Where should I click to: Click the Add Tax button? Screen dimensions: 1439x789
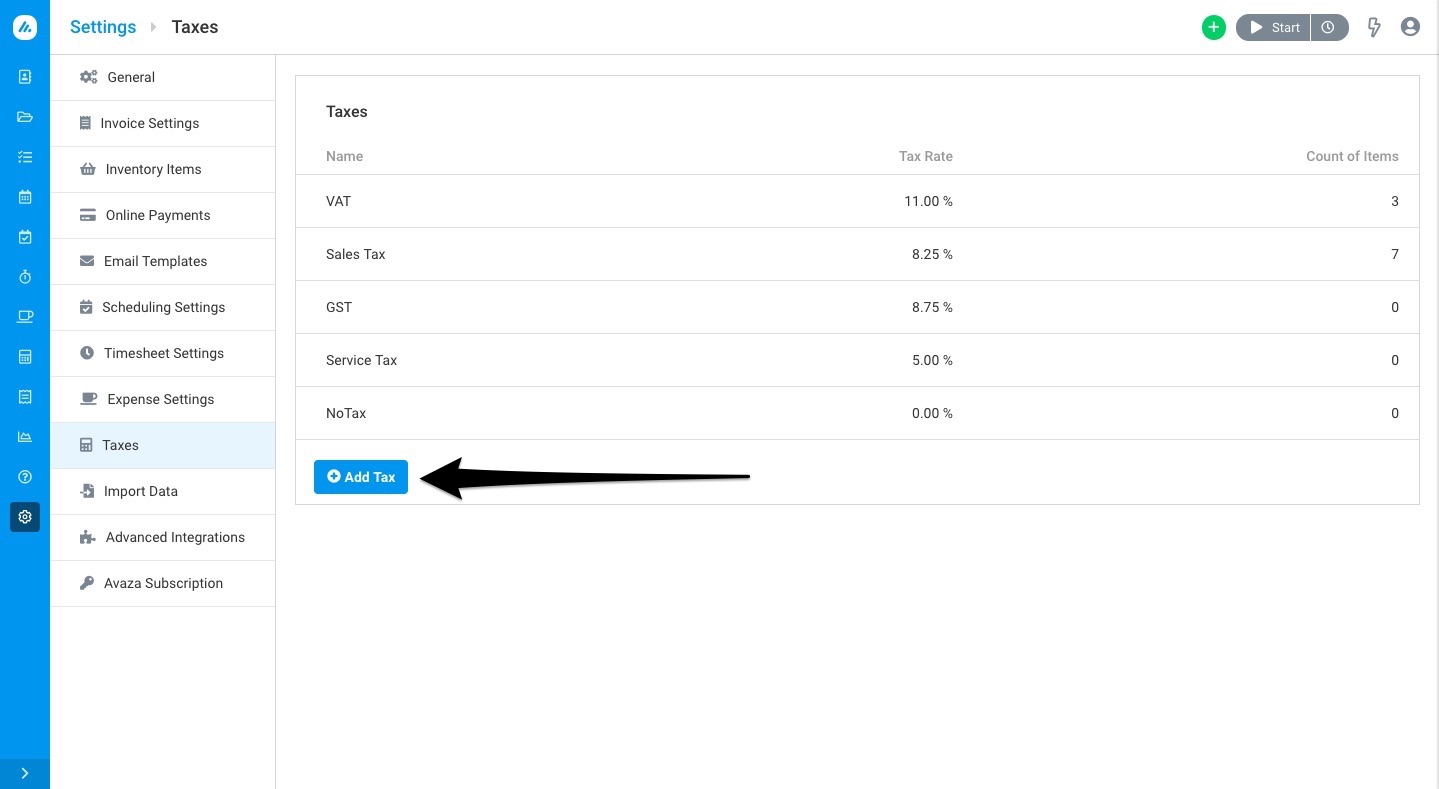tap(361, 477)
